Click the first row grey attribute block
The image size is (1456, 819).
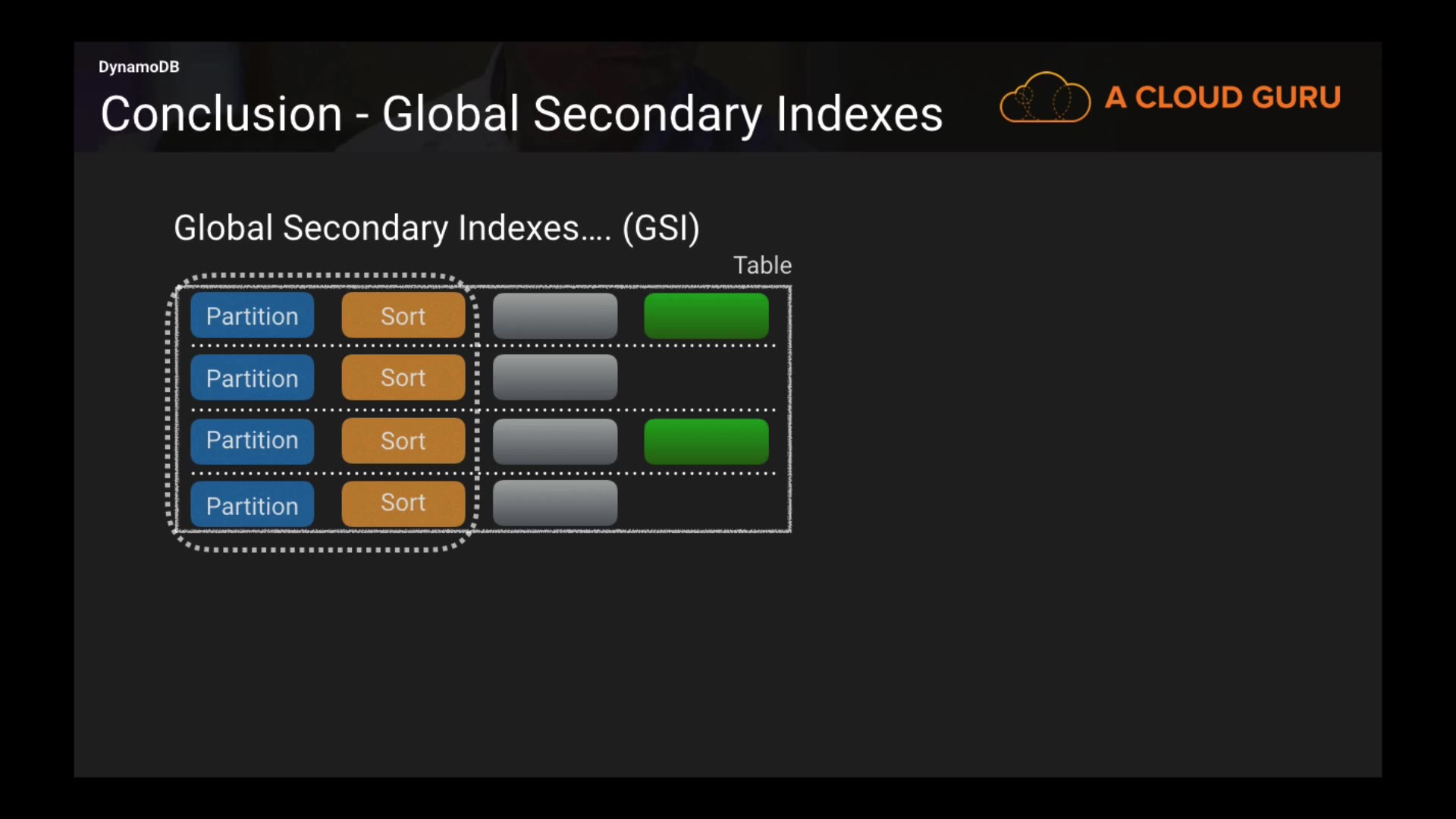(554, 316)
